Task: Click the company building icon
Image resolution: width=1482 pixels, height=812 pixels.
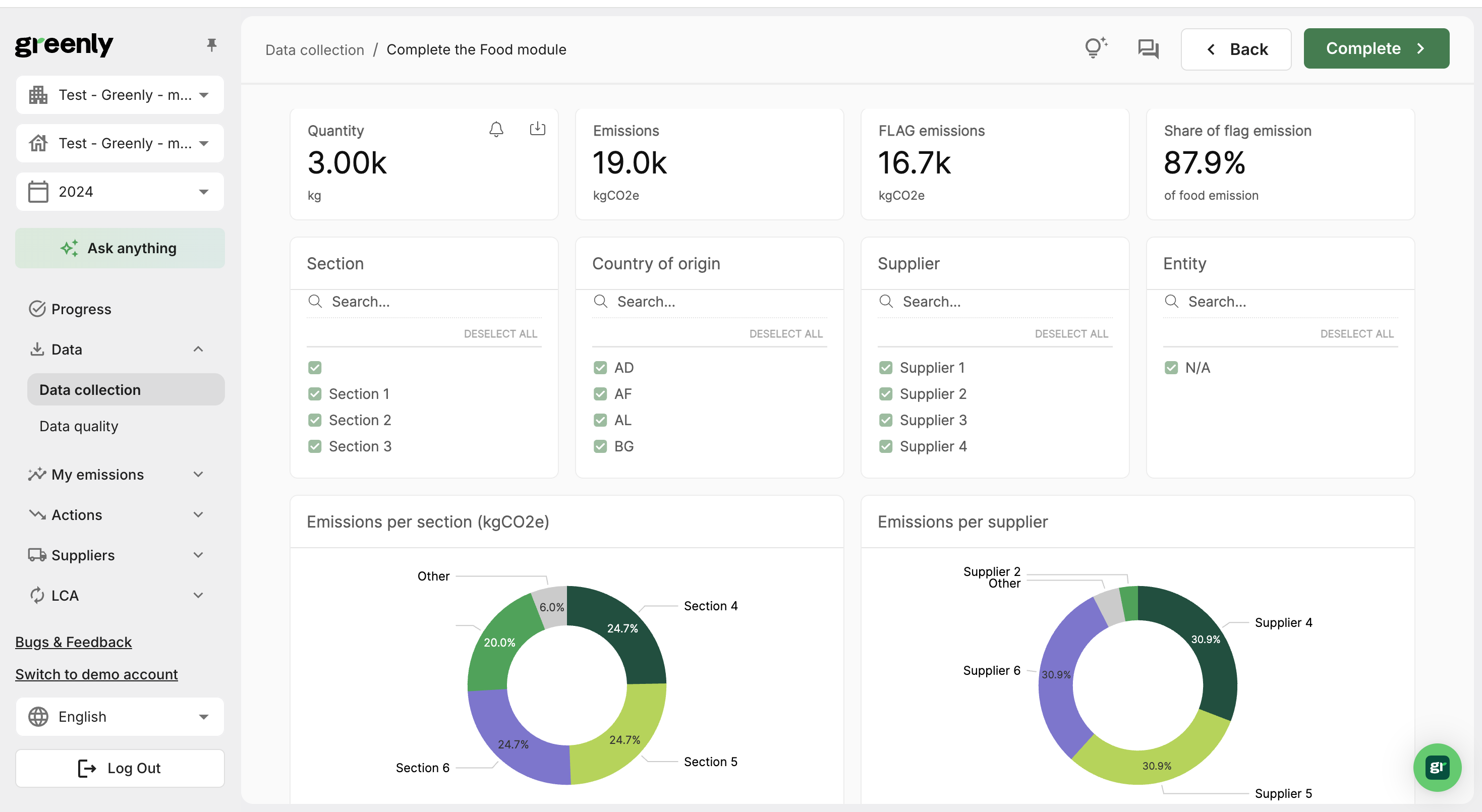Action: pos(38,95)
